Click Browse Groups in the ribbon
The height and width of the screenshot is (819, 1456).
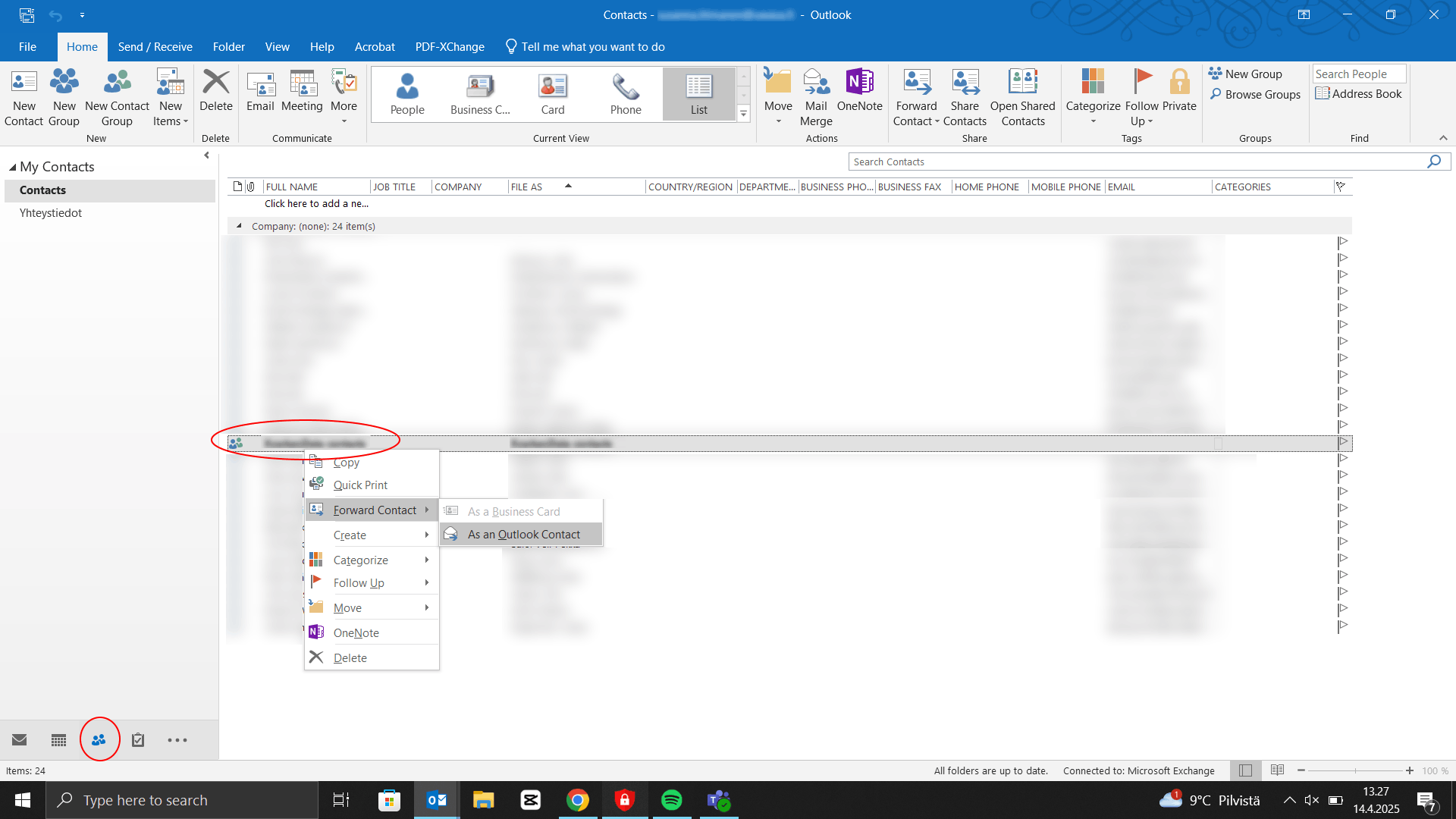[x=1255, y=94]
